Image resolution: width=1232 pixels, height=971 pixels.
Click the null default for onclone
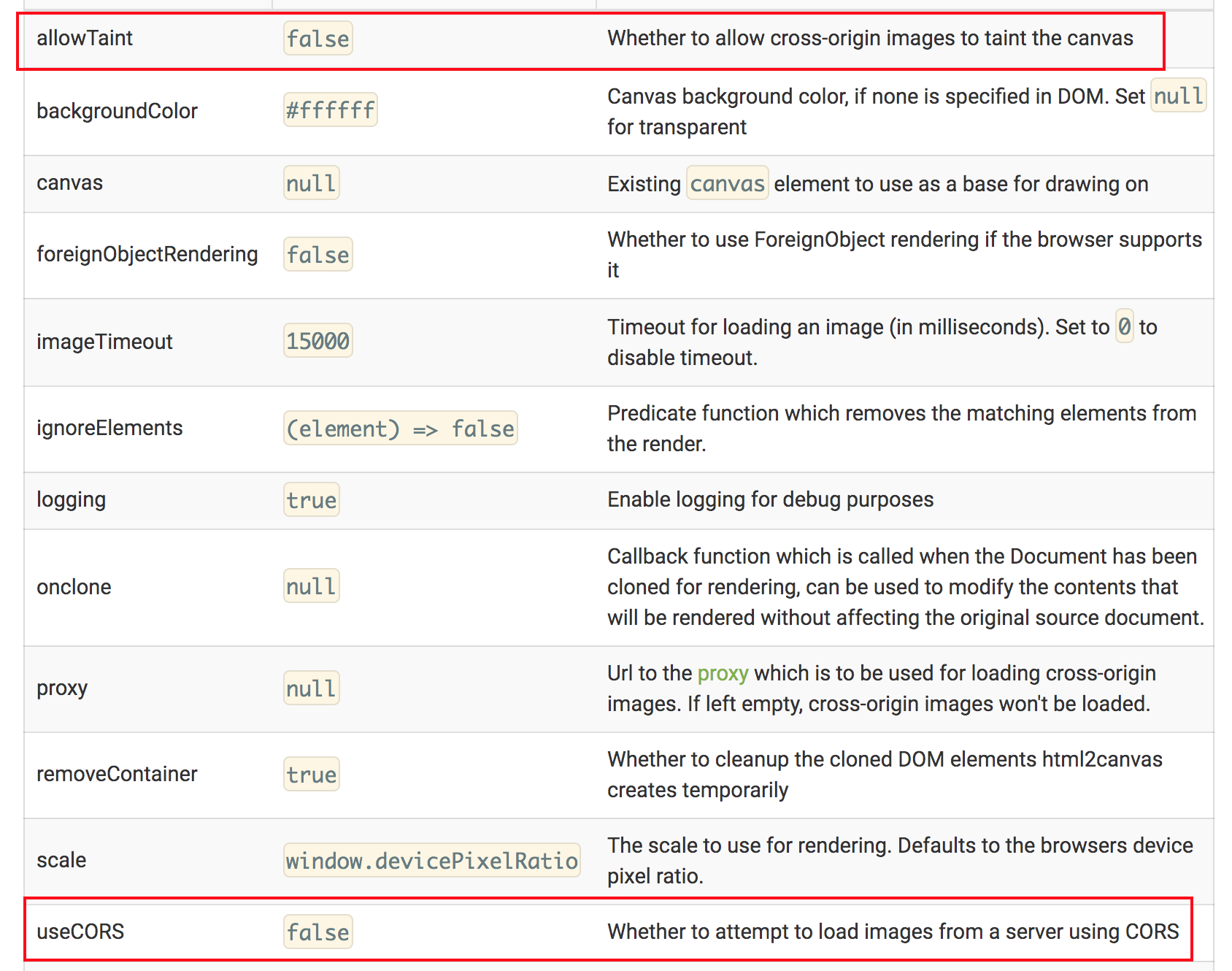point(312,586)
